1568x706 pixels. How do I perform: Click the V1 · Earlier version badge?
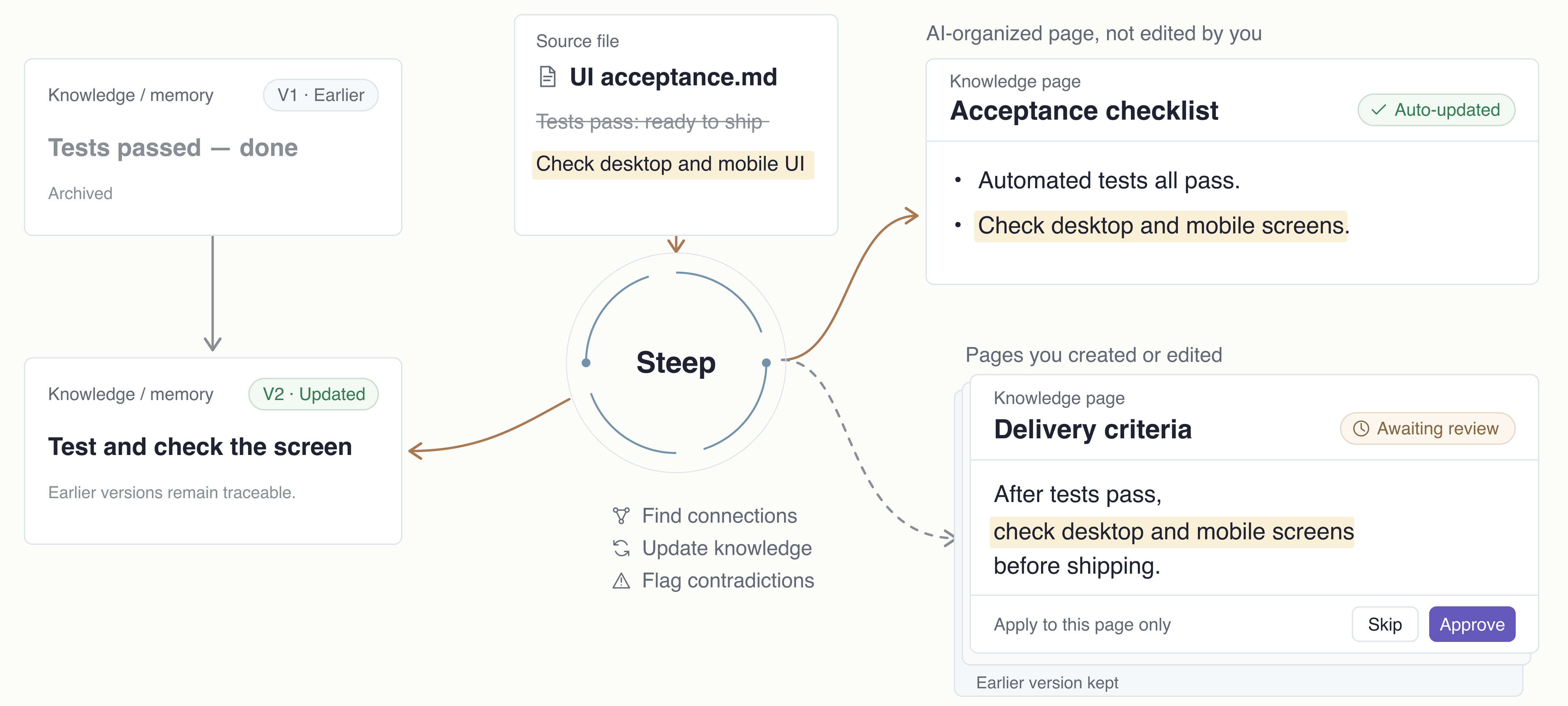(321, 95)
